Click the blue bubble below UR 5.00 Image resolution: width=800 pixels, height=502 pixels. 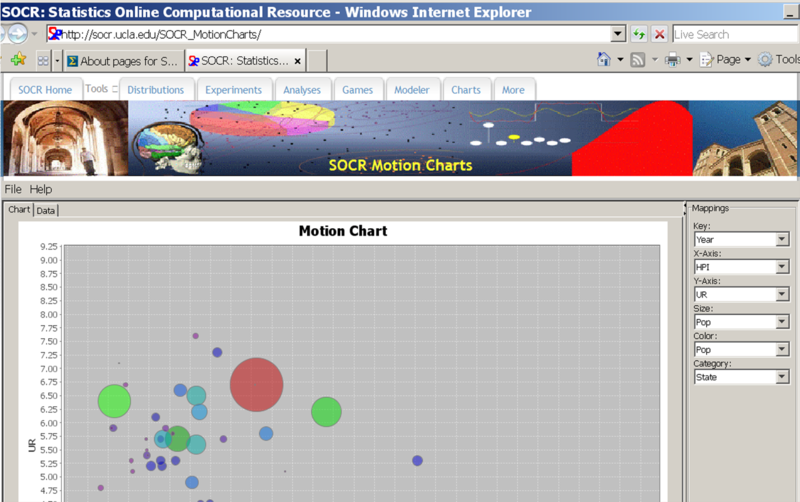click(x=192, y=482)
